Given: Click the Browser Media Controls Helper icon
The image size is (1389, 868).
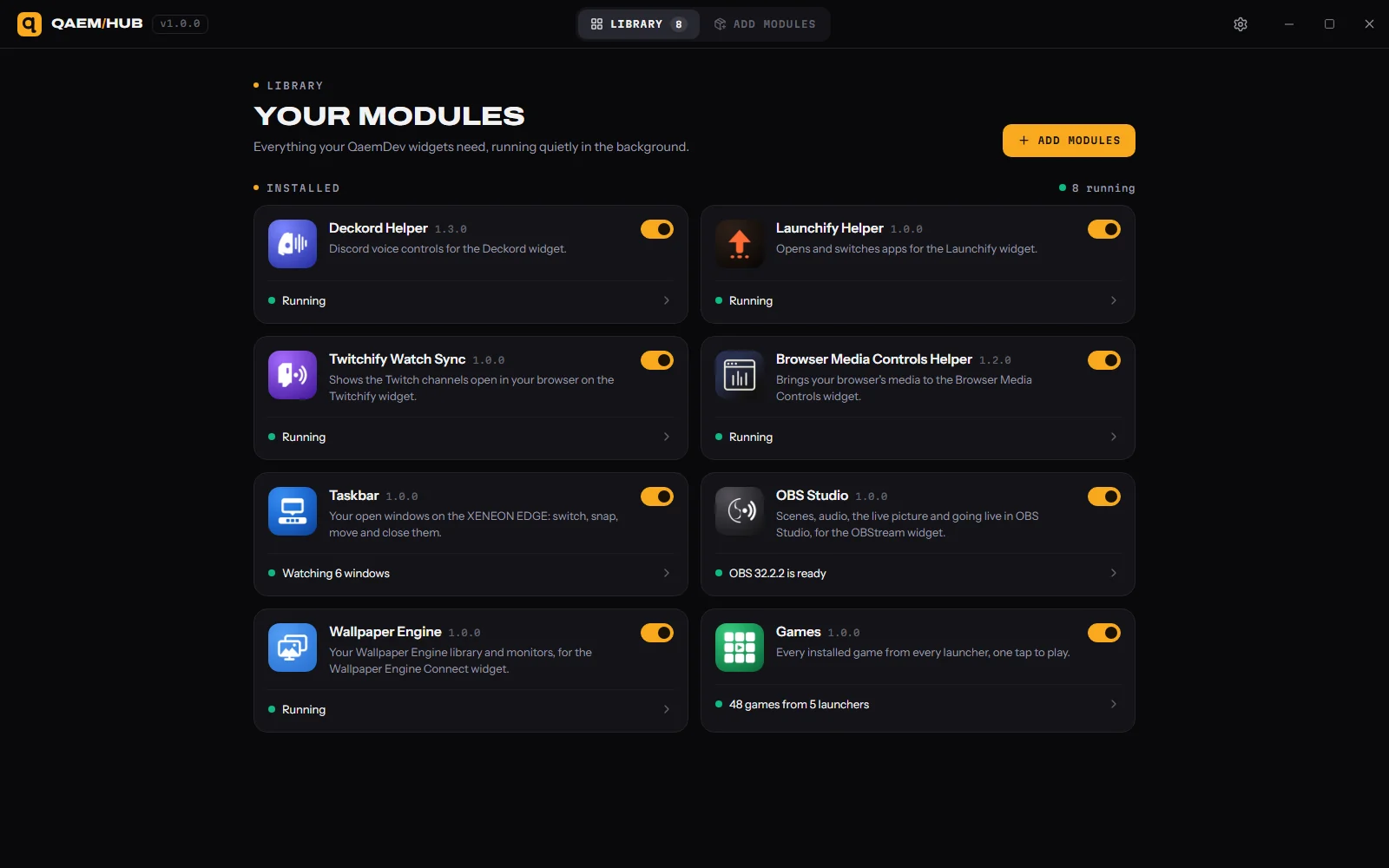Looking at the screenshot, I should pos(740,375).
